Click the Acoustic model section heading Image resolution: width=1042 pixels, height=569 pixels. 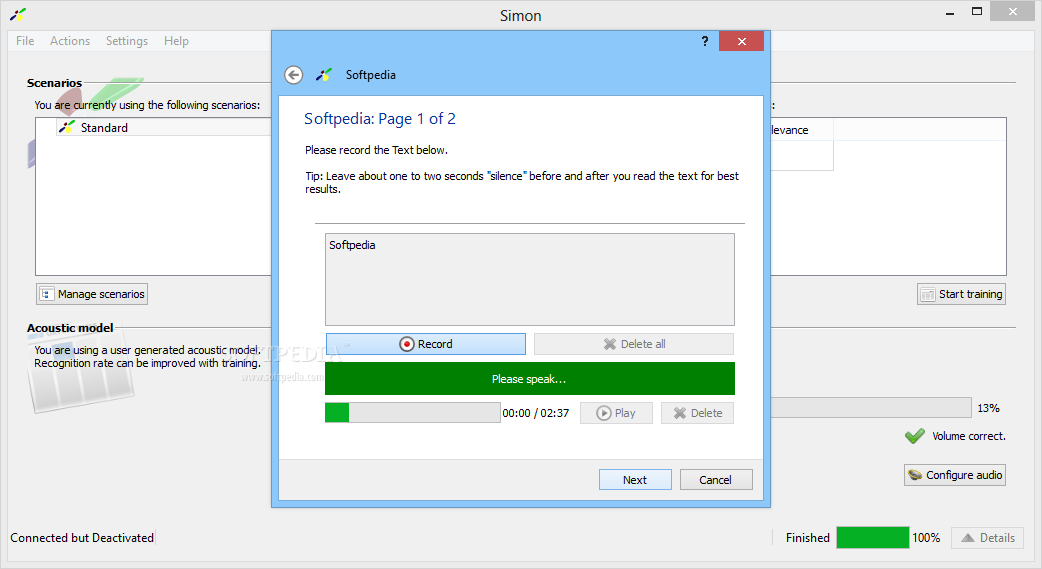[70, 328]
